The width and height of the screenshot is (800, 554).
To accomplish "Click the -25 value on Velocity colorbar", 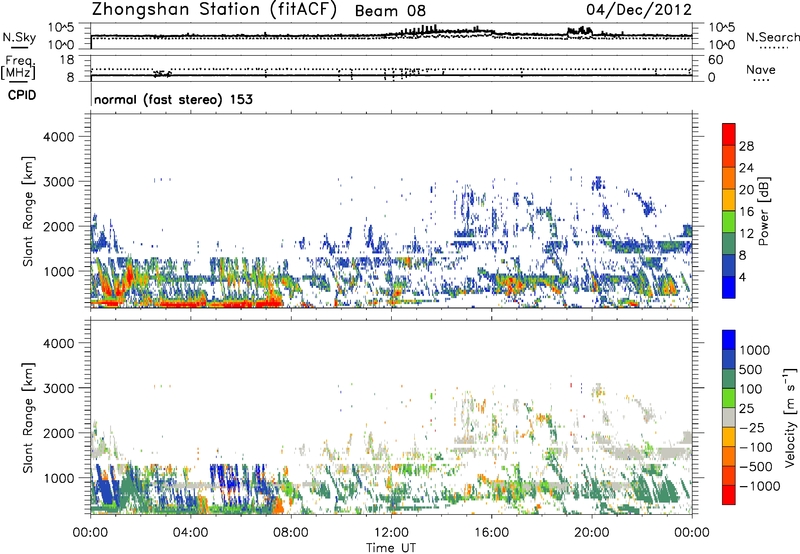I will click(752, 428).
